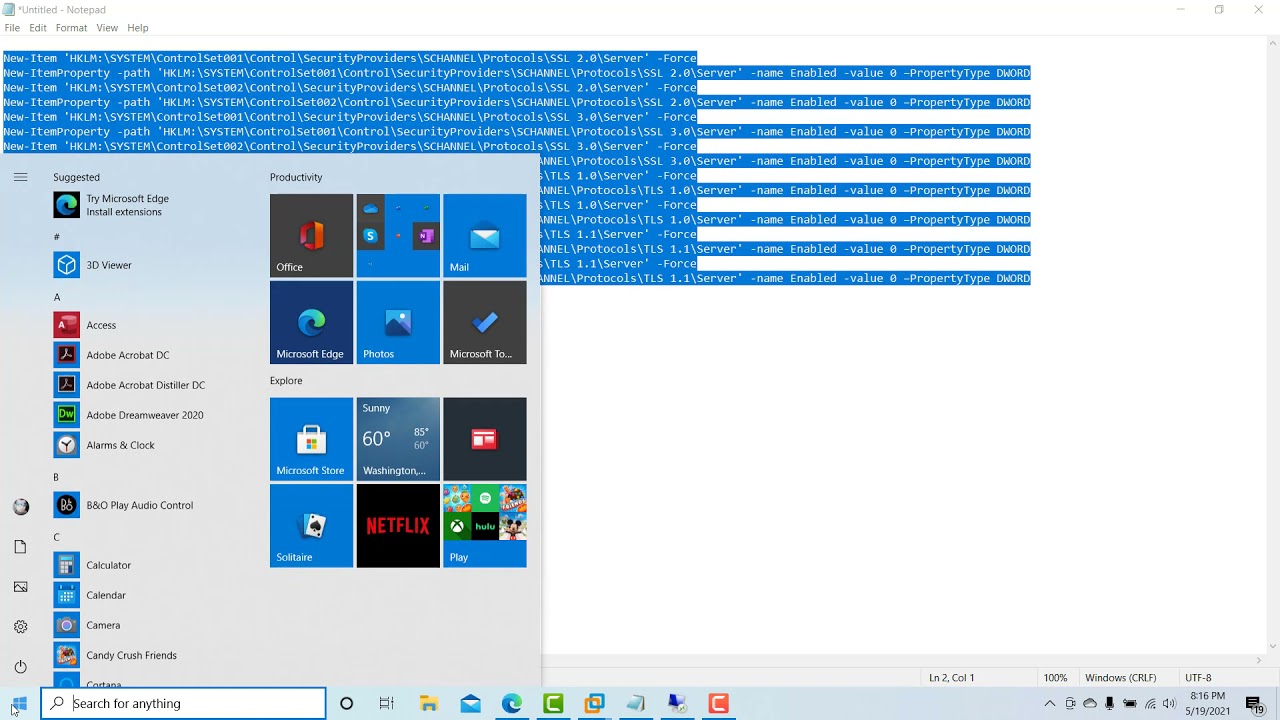Open the Camera app

click(x=150, y=625)
